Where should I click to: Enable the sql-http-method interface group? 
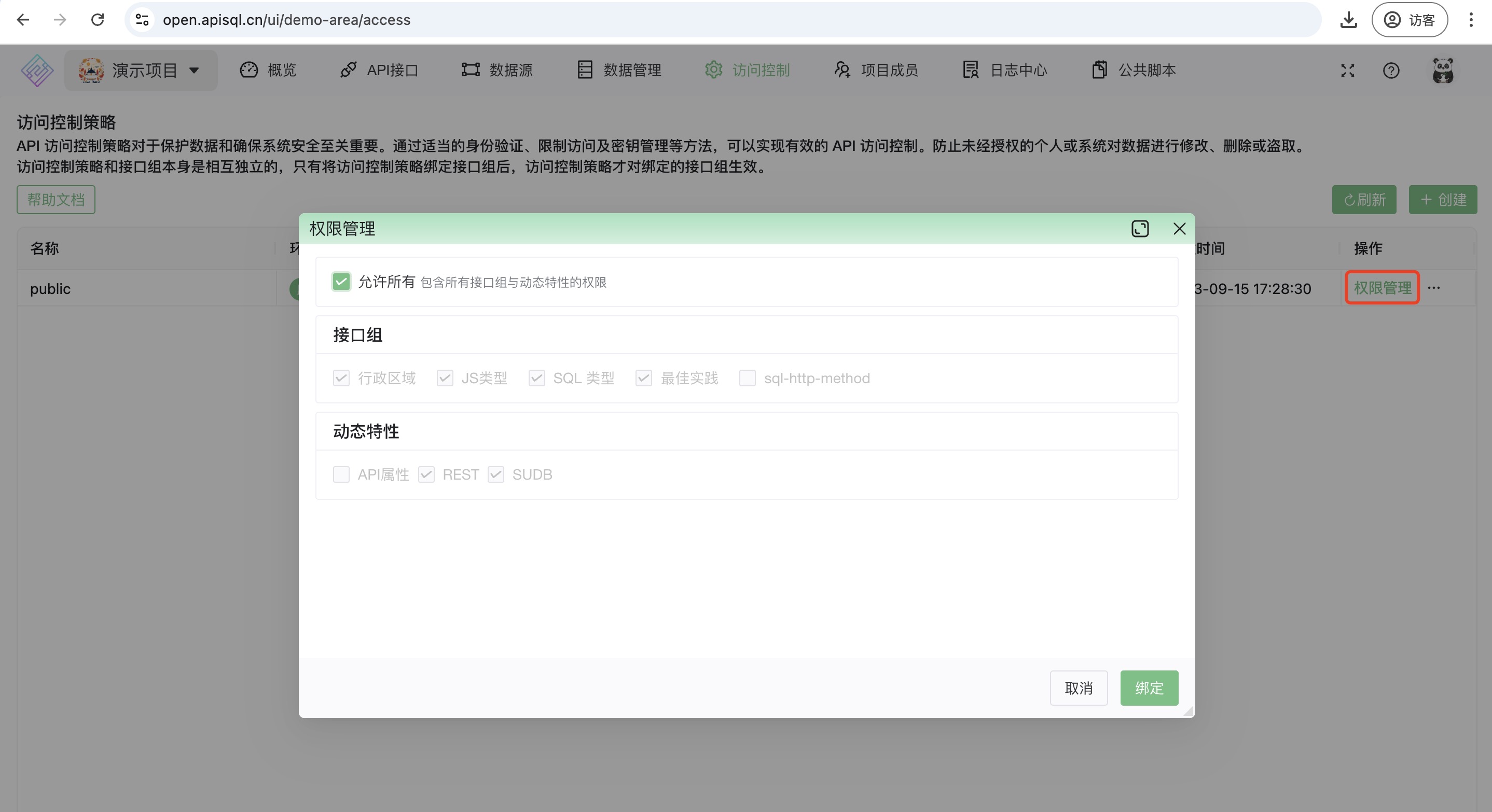(x=747, y=378)
